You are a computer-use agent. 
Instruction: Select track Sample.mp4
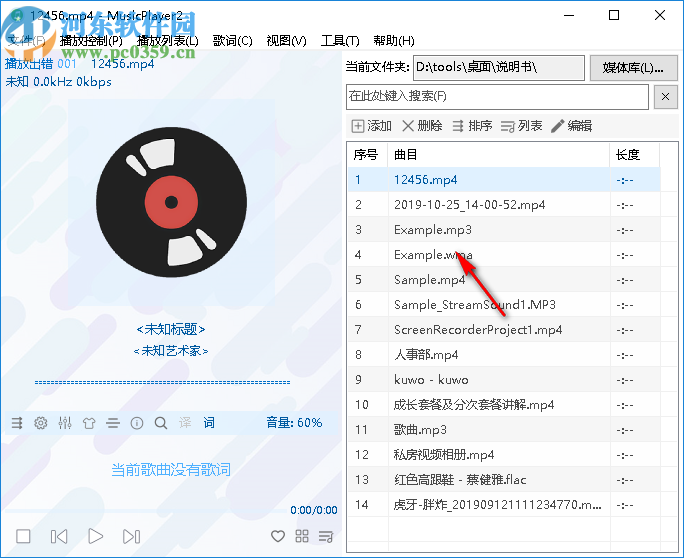504,279
